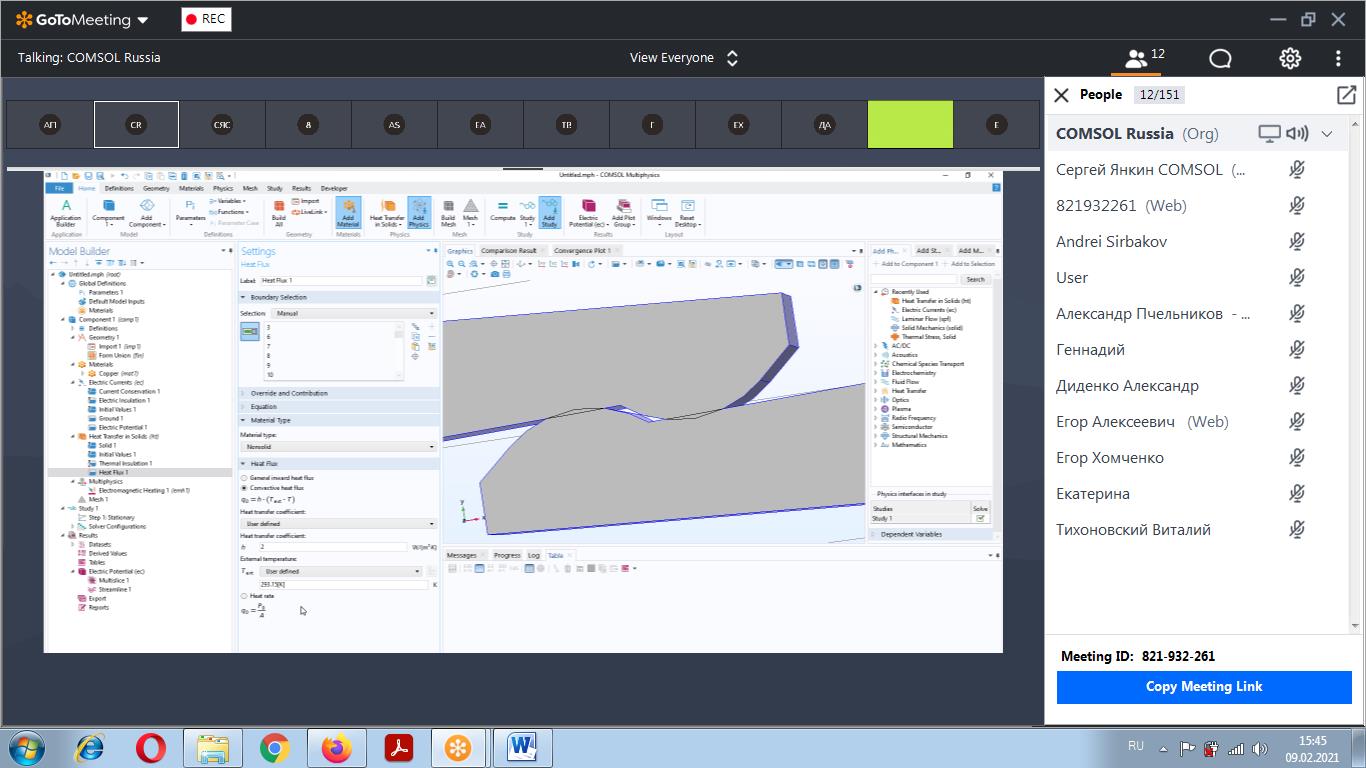Expand the AC/DC physics category

(876, 346)
